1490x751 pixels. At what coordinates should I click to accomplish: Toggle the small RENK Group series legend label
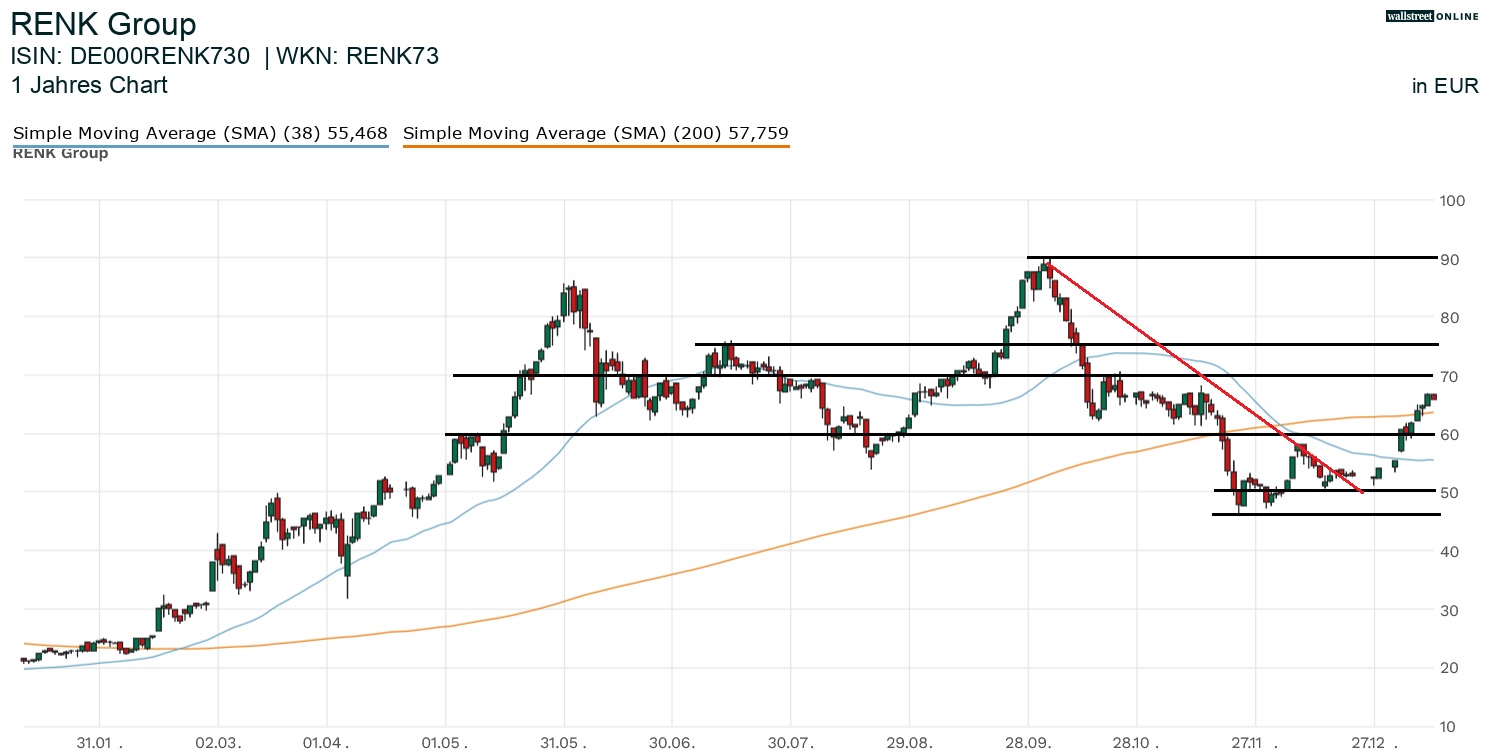[x=60, y=154]
